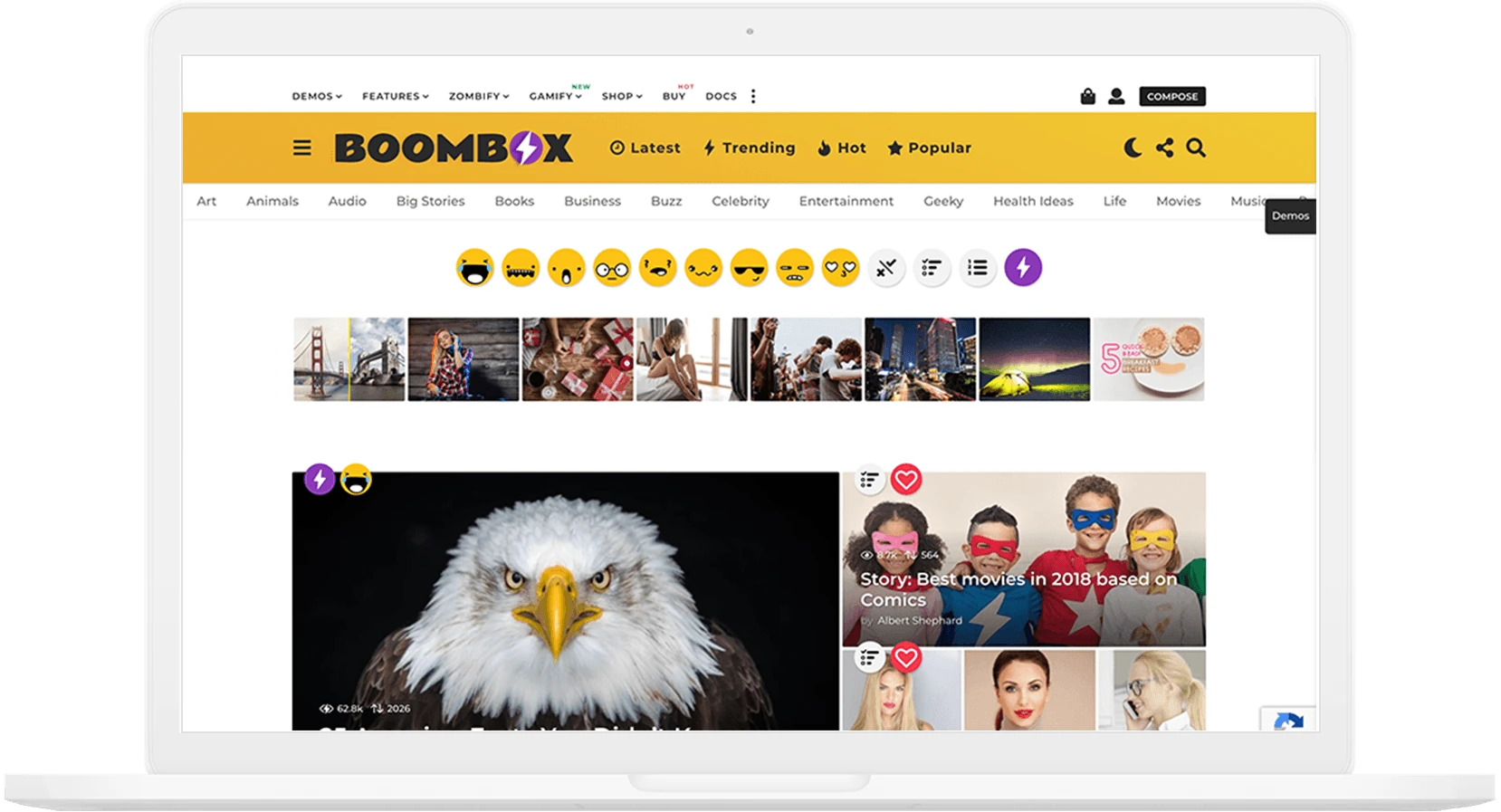Open the Books category

pyautogui.click(x=514, y=201)
